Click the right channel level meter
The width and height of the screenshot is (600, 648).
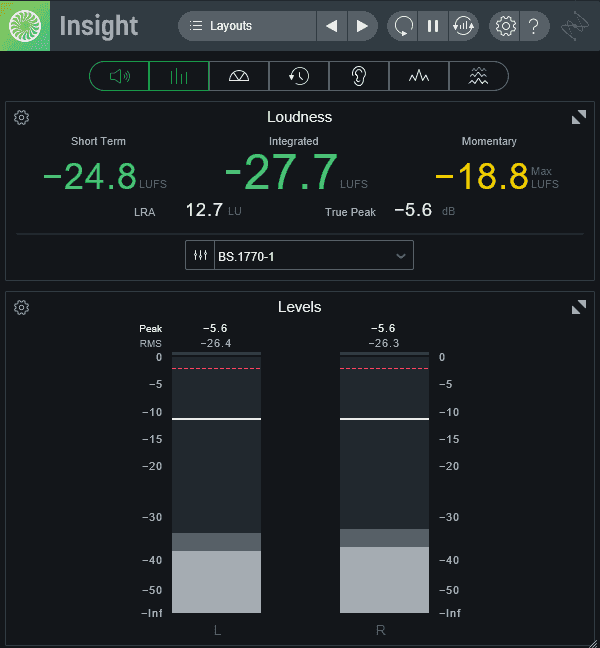tap(384, 483)
